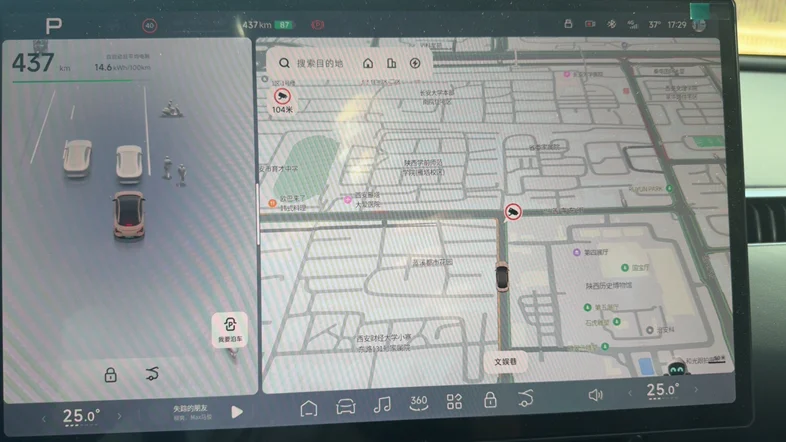Find charging stations via lightning icon
786x442 pixels.
(x=415, y=63)
